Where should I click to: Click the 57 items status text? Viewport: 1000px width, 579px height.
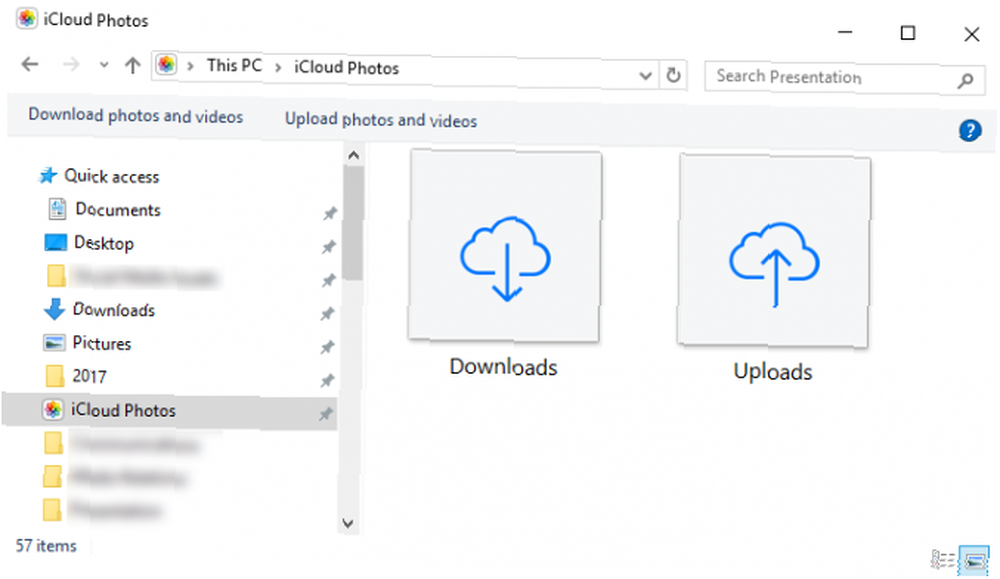point(46,546)
